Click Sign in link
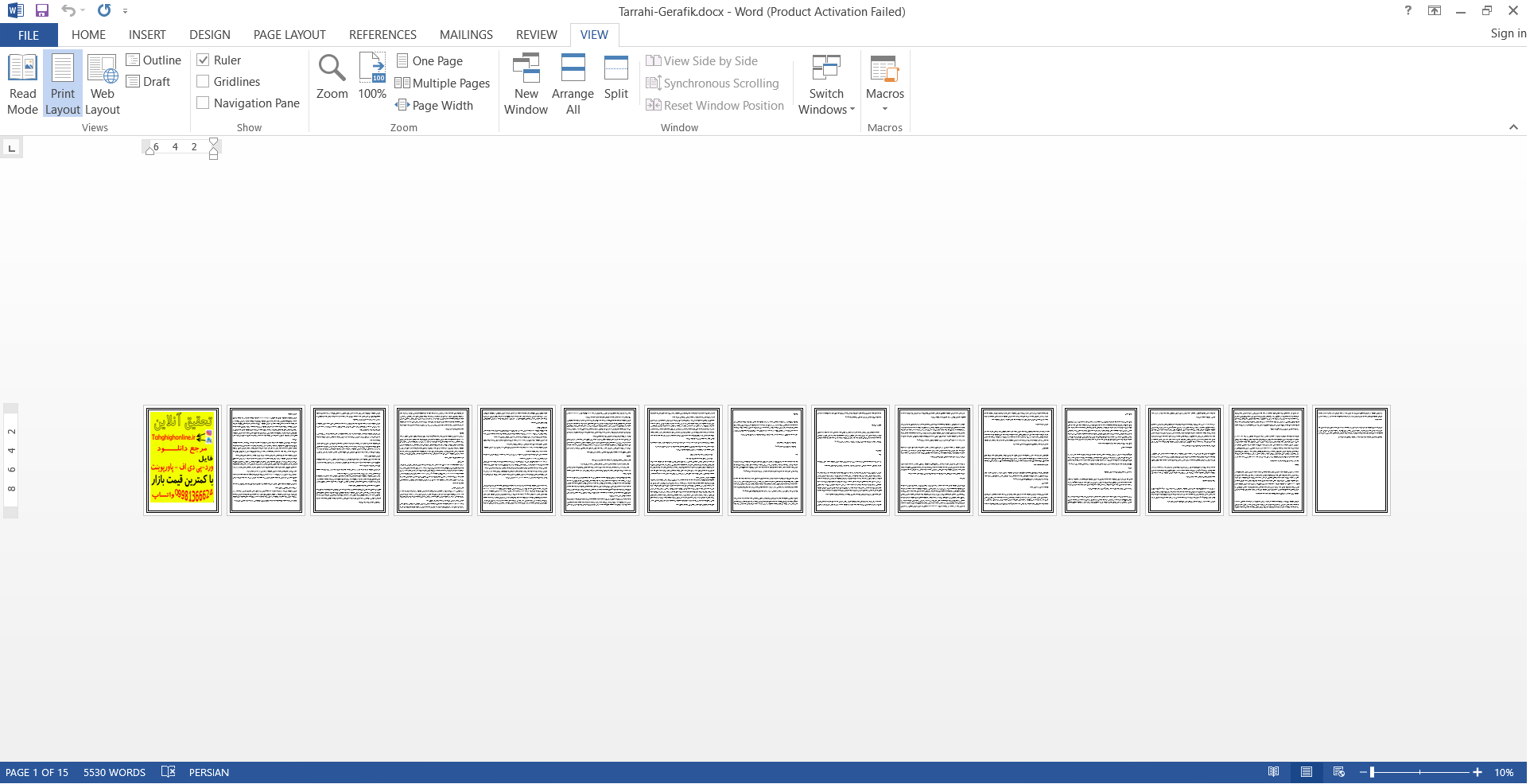 (1508, 33)
